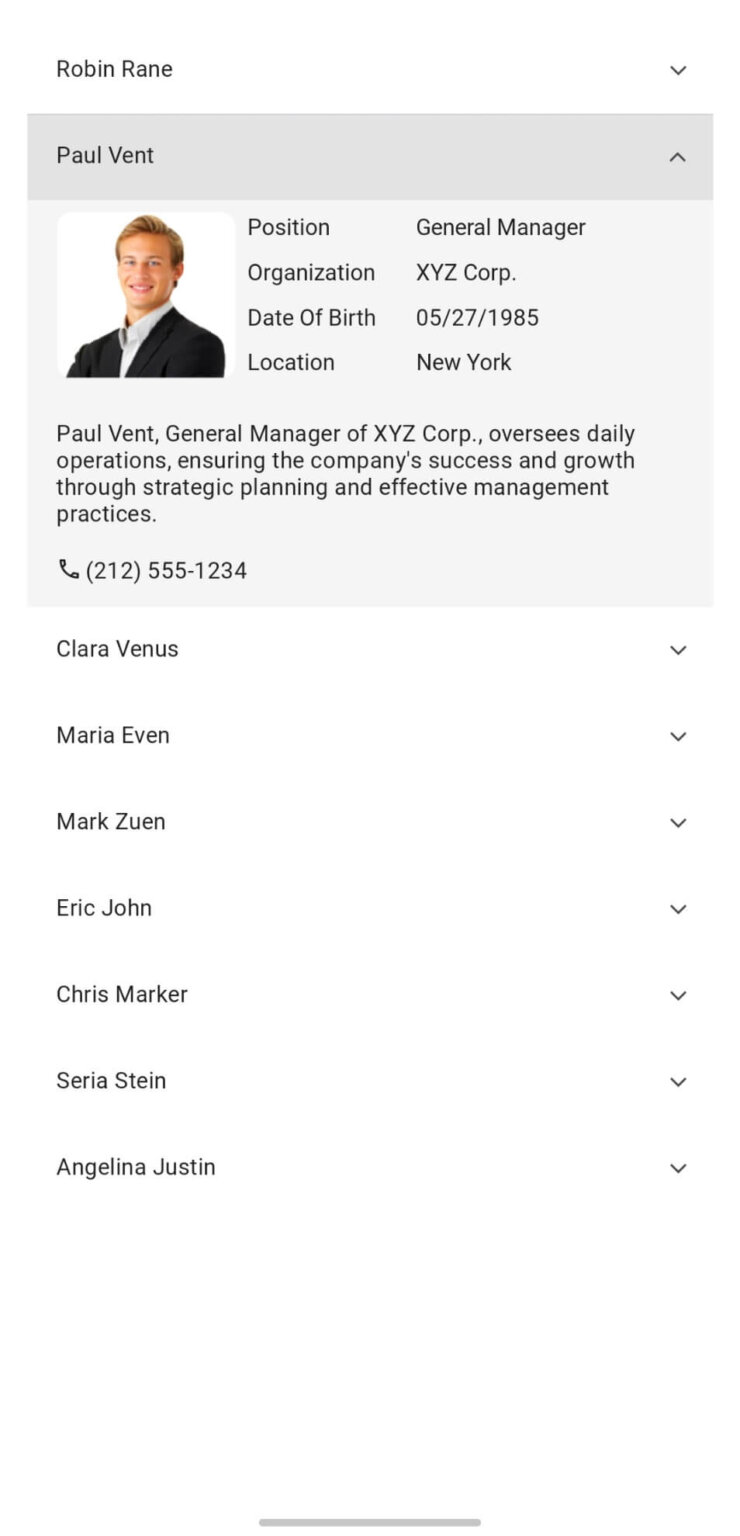Call the number (212) 555-1234
Image resolution: width=740 pixels, height=1536 pixels.
pos(166,570)
